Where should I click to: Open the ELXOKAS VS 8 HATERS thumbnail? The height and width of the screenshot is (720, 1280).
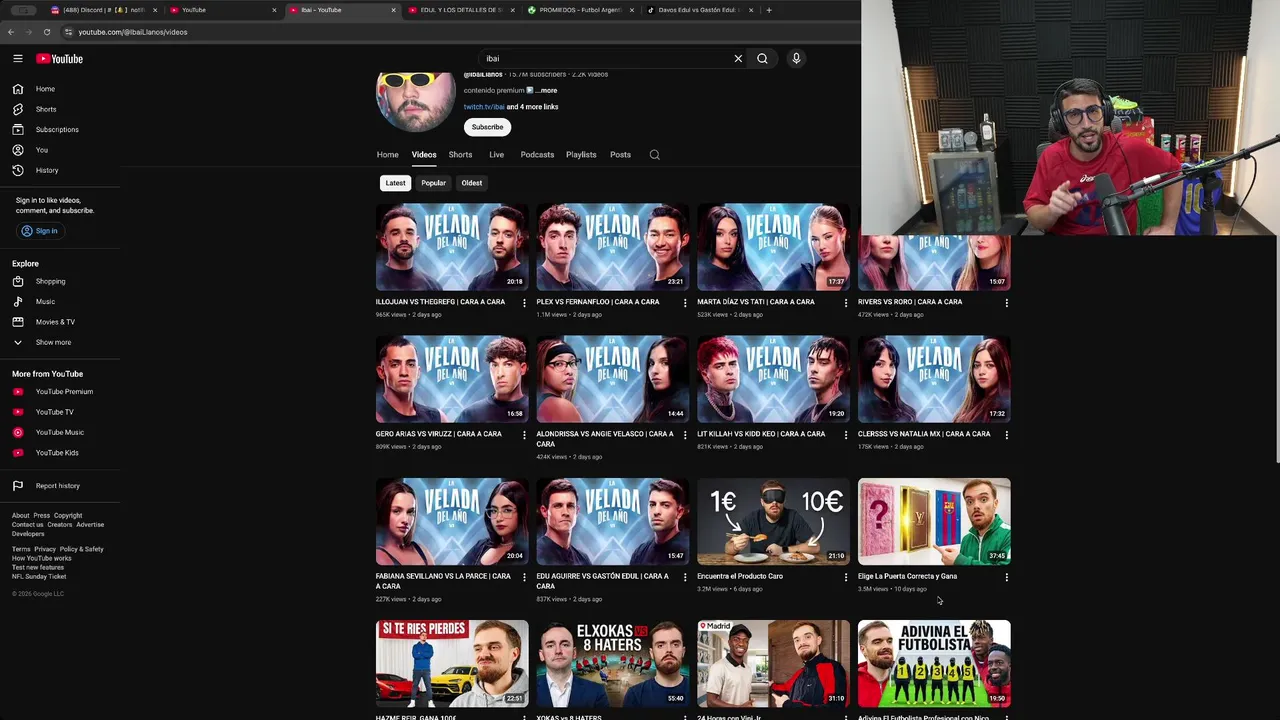pos(612,663)
